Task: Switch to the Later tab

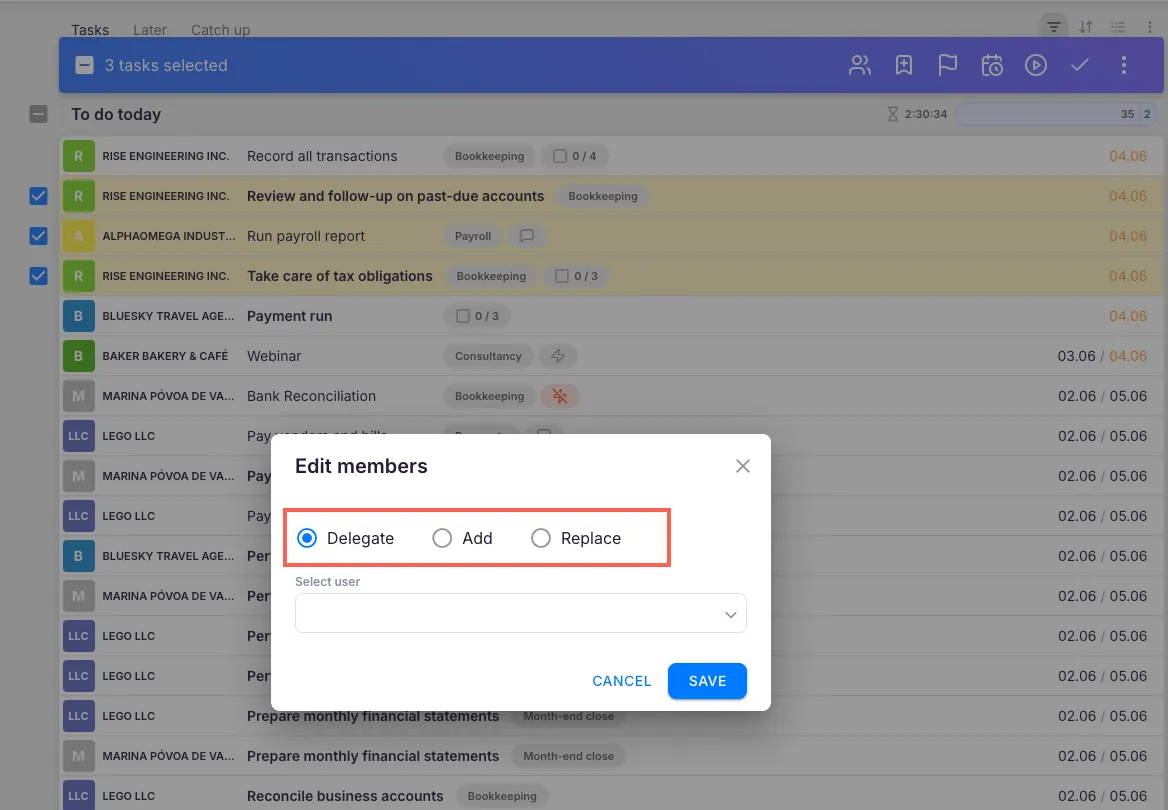Action: pos(150,30)
